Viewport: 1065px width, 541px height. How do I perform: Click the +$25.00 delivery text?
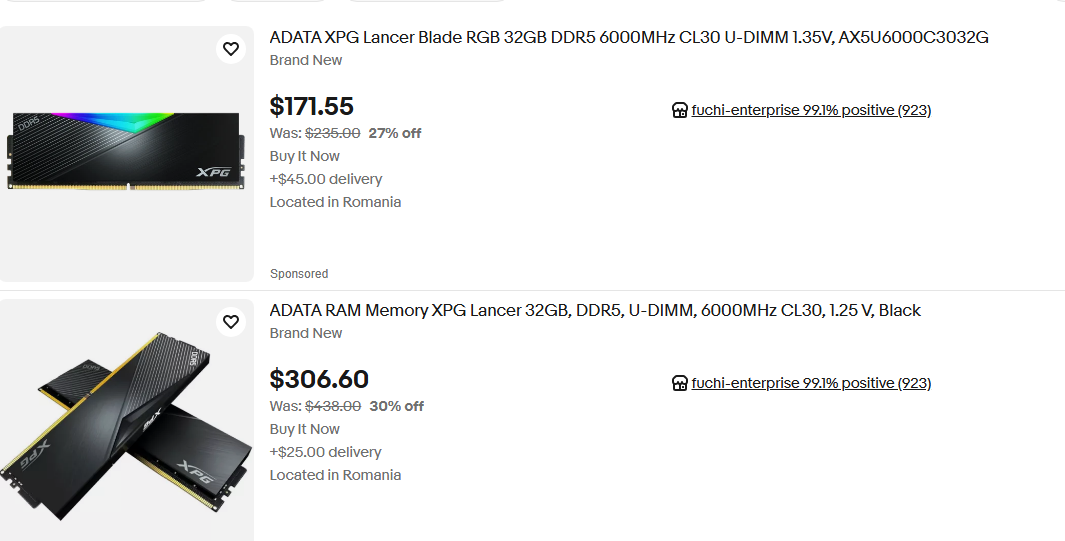[x=326, y=452]
